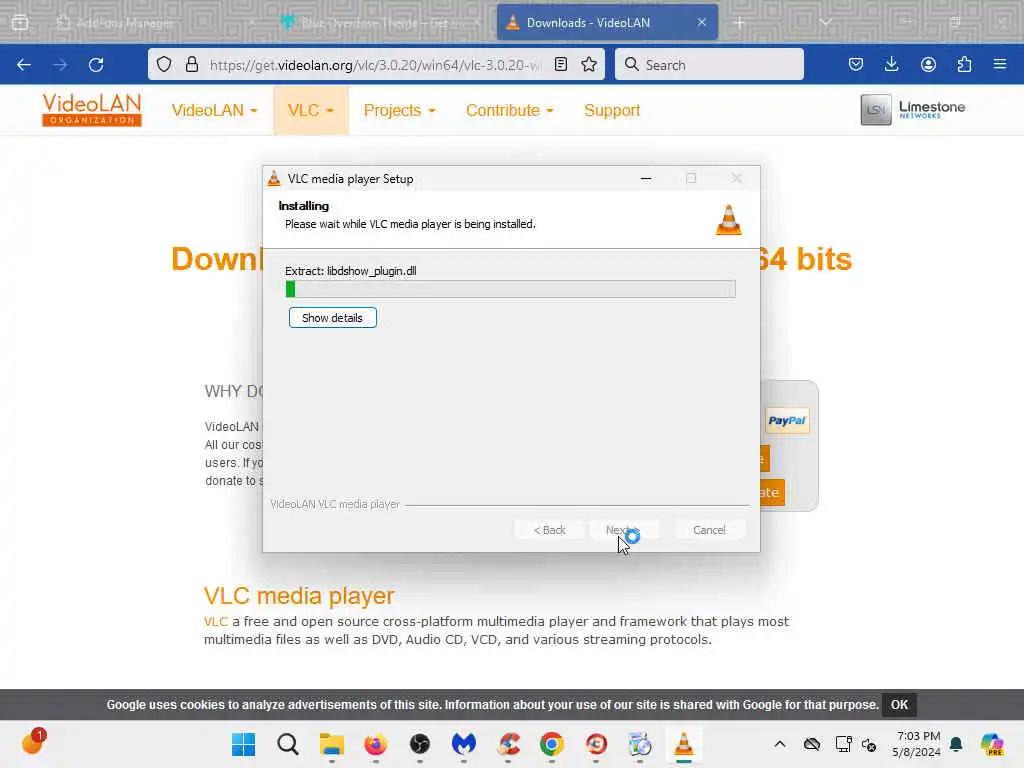Click the VideoLAN organization logo
The image size is (1024, 768).
tap(91, 110)
